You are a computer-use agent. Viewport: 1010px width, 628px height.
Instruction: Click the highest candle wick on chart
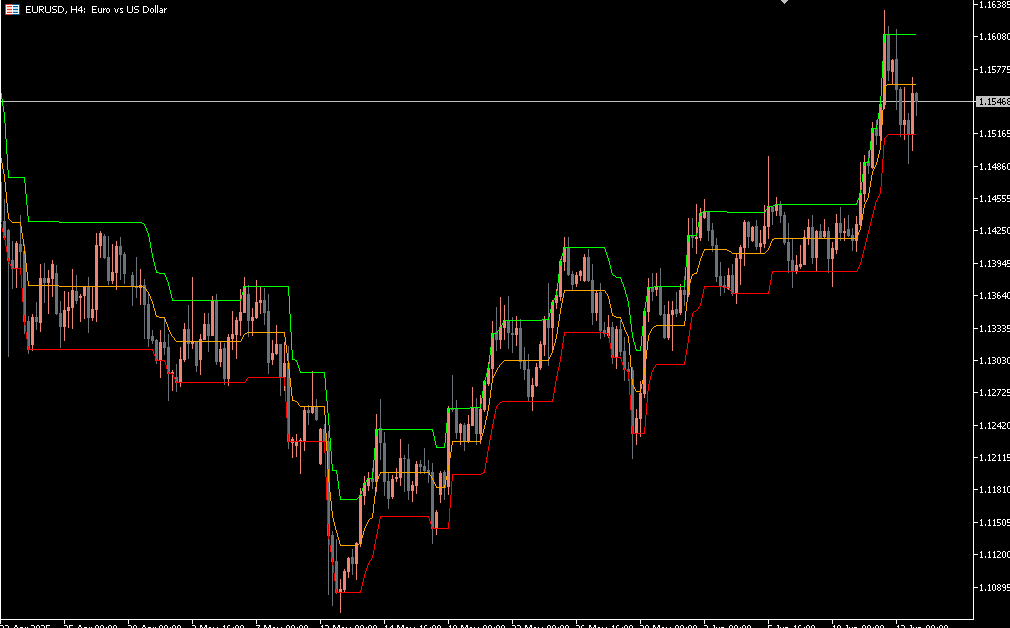point(884,14)
